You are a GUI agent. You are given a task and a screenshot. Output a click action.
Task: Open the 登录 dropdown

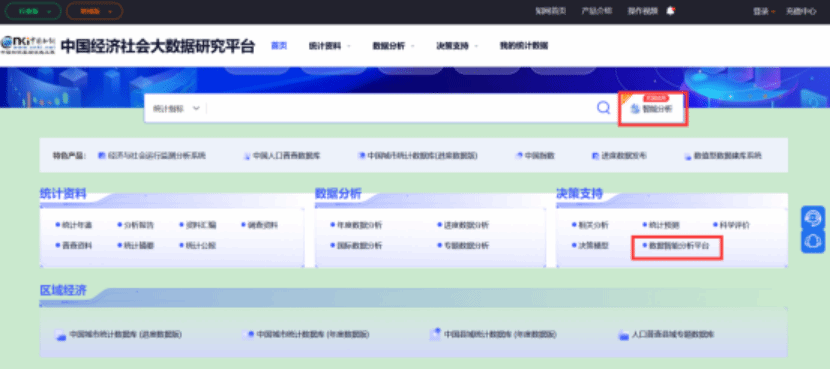click(x=764, y=11)
